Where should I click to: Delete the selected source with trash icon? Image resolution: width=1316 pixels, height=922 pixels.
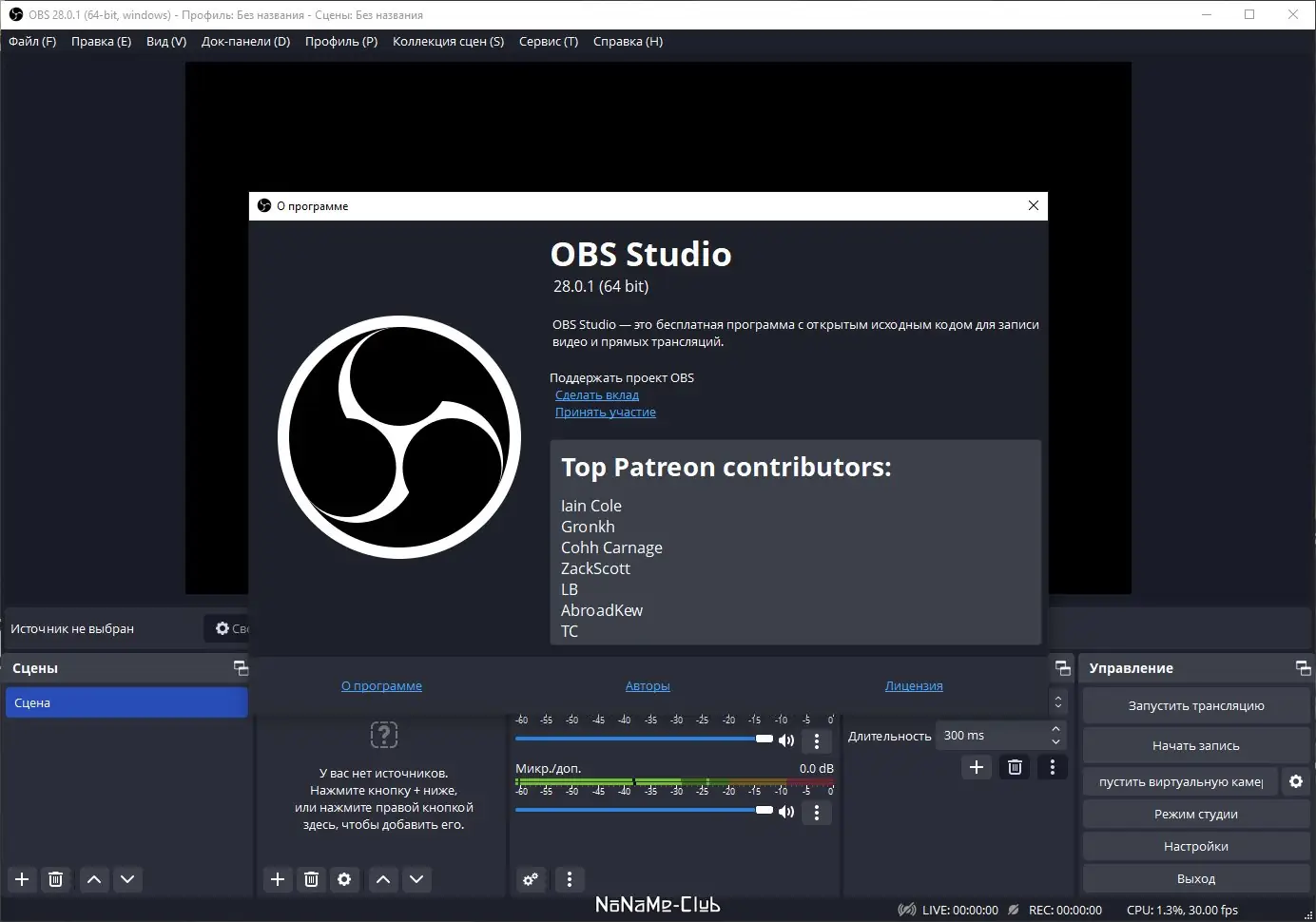click(311, 879)
